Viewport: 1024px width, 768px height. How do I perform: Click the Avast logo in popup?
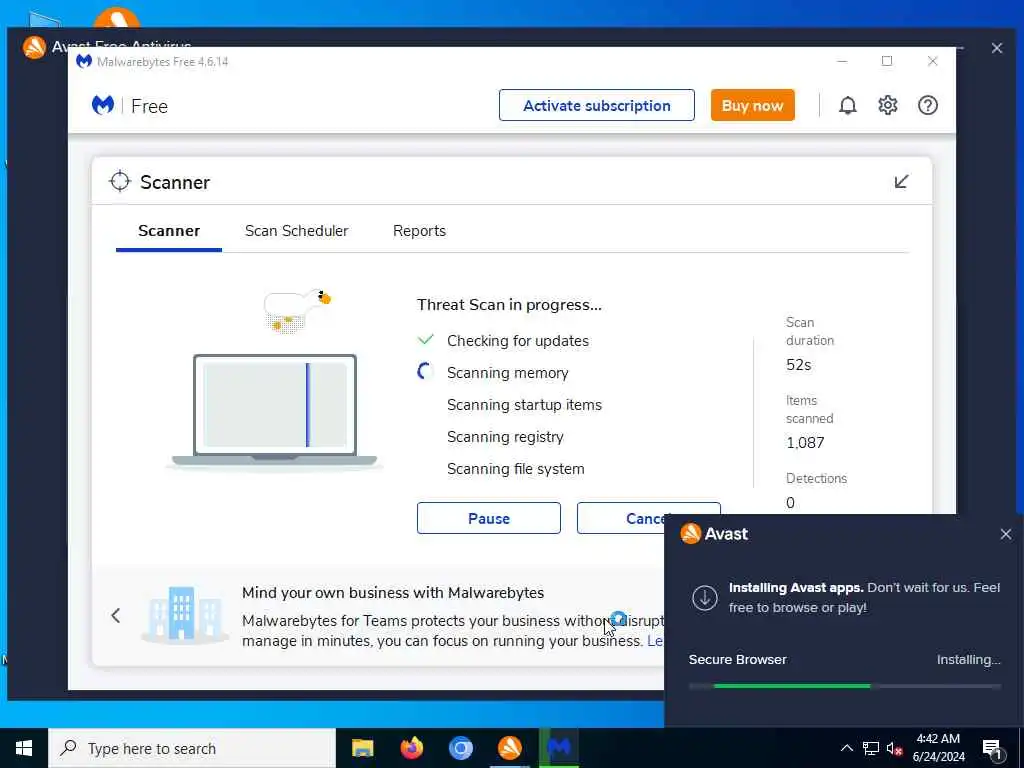coord(690,534)
